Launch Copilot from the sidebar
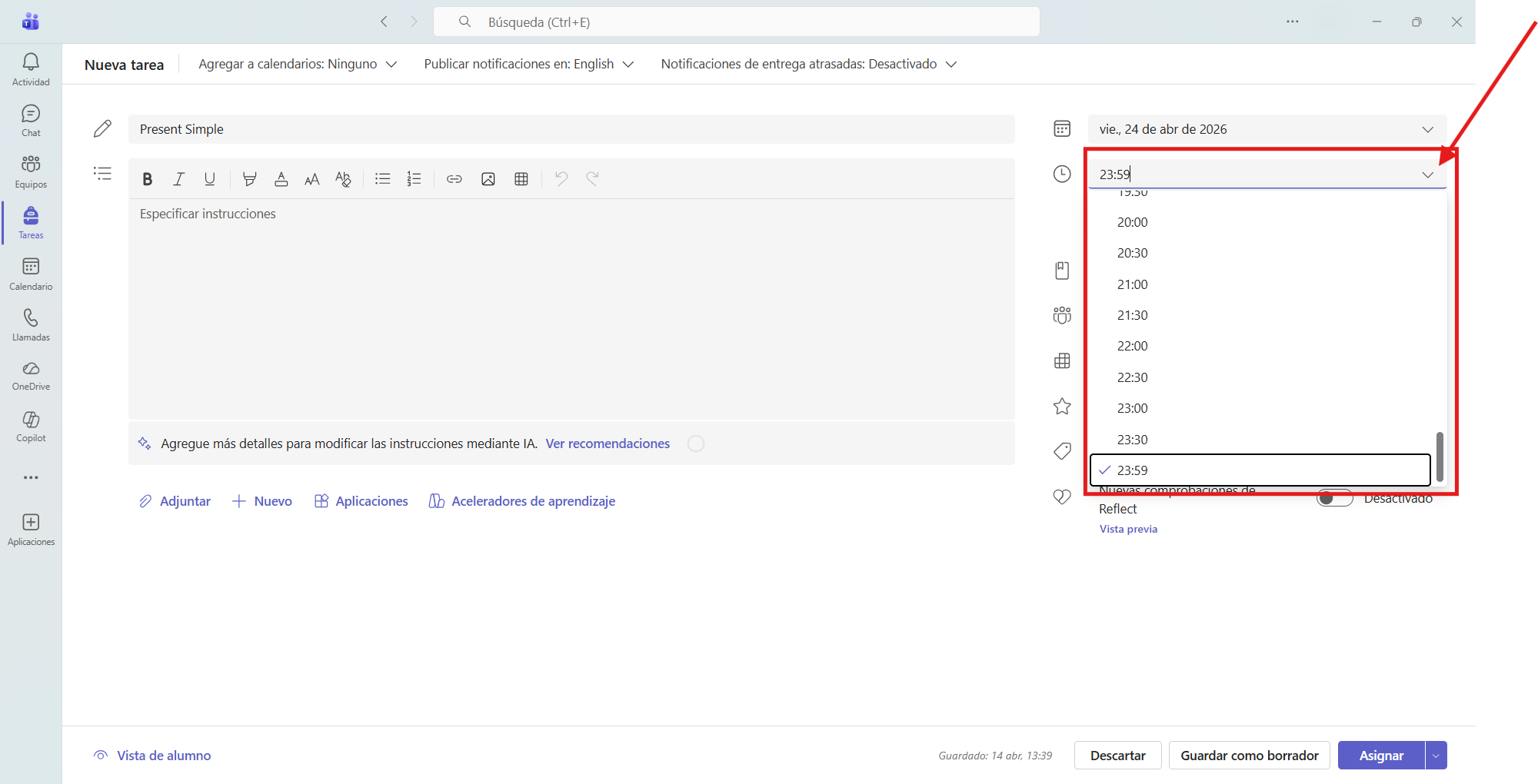 [31, 426]
